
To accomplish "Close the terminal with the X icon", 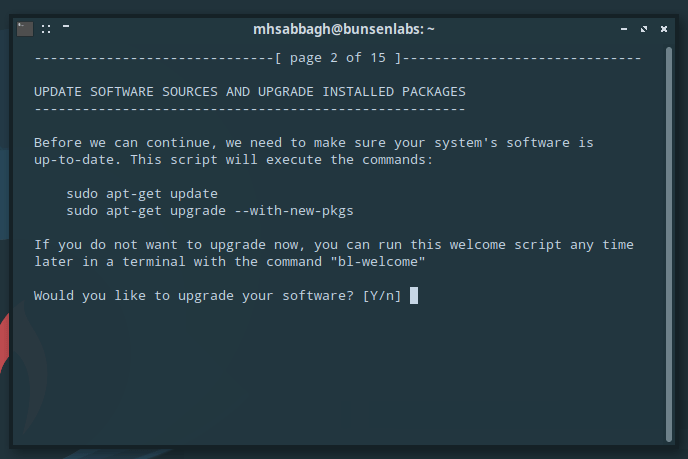I will coord(664,29).
